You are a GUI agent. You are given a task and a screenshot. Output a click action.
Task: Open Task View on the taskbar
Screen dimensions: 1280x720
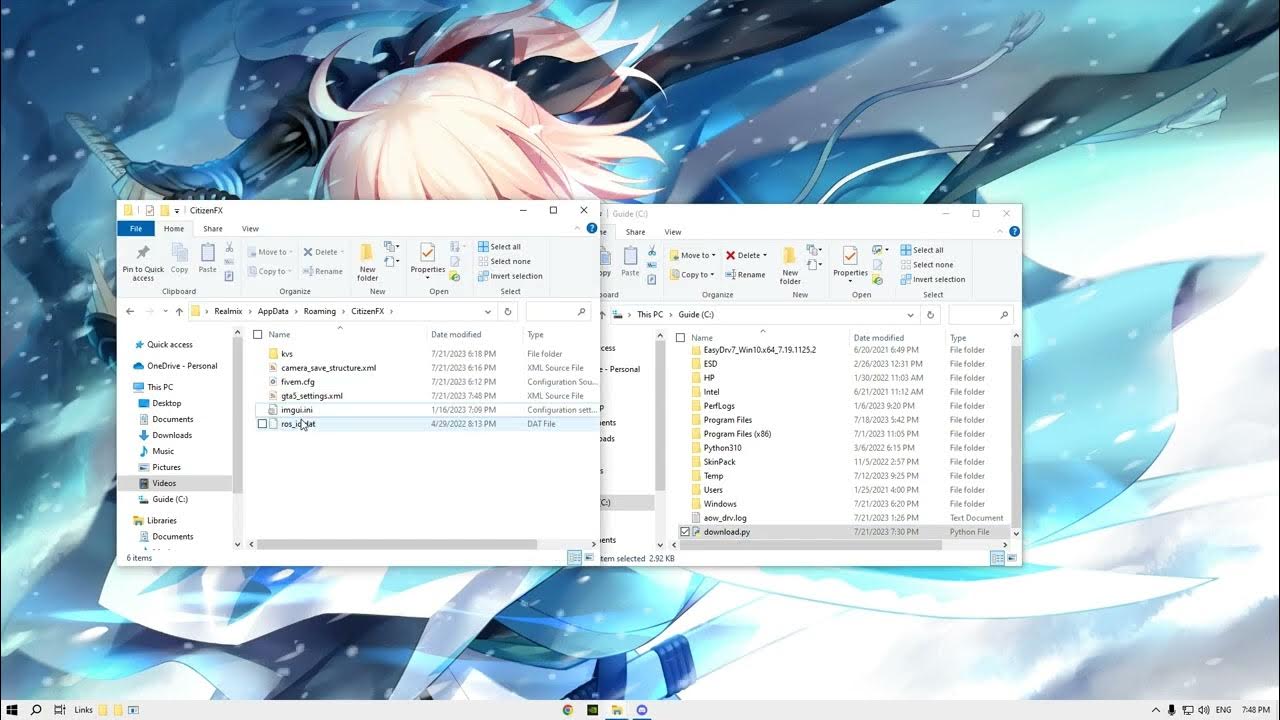60,709
